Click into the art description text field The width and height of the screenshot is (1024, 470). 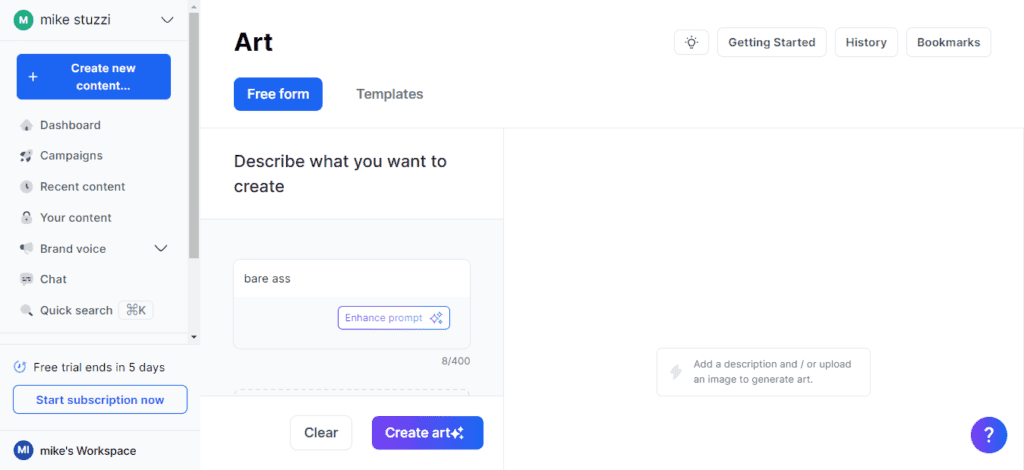click(351, 279)
